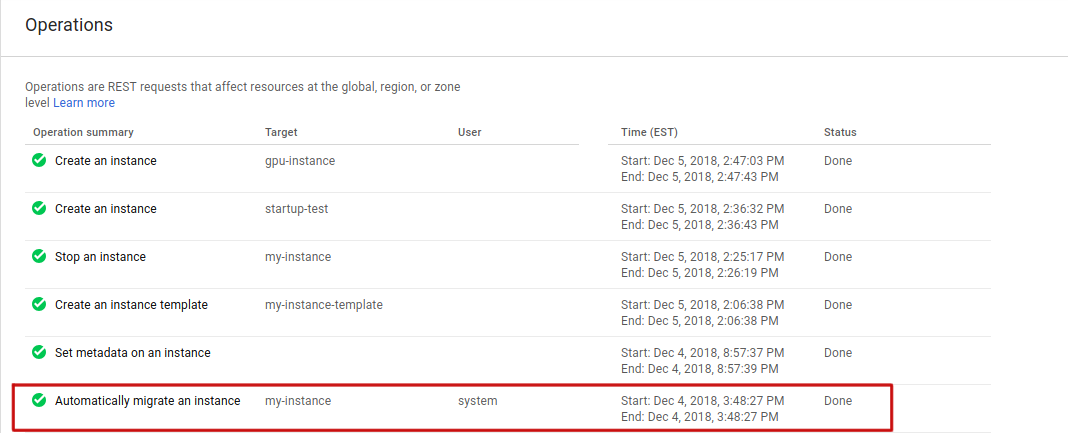Click green check icon beside gpu-instance creation

tap(39, 160)
